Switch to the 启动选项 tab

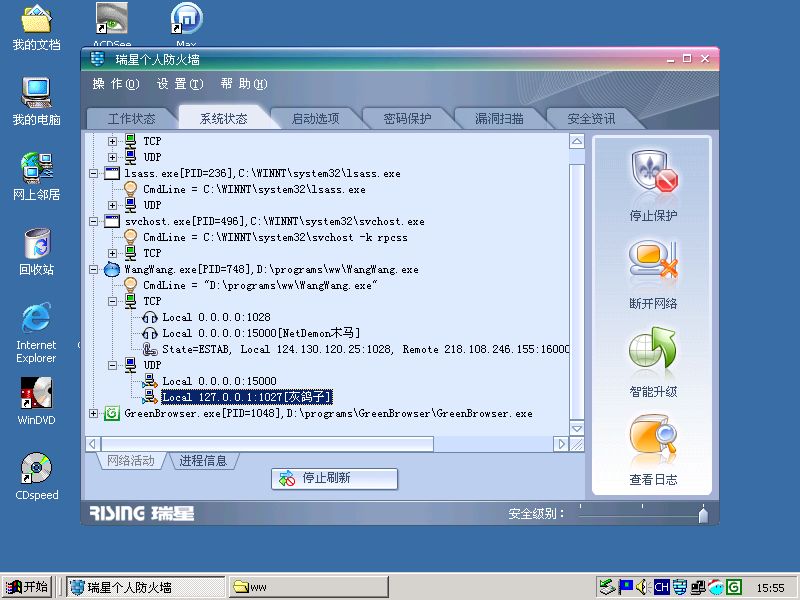[x=315, y=118]
